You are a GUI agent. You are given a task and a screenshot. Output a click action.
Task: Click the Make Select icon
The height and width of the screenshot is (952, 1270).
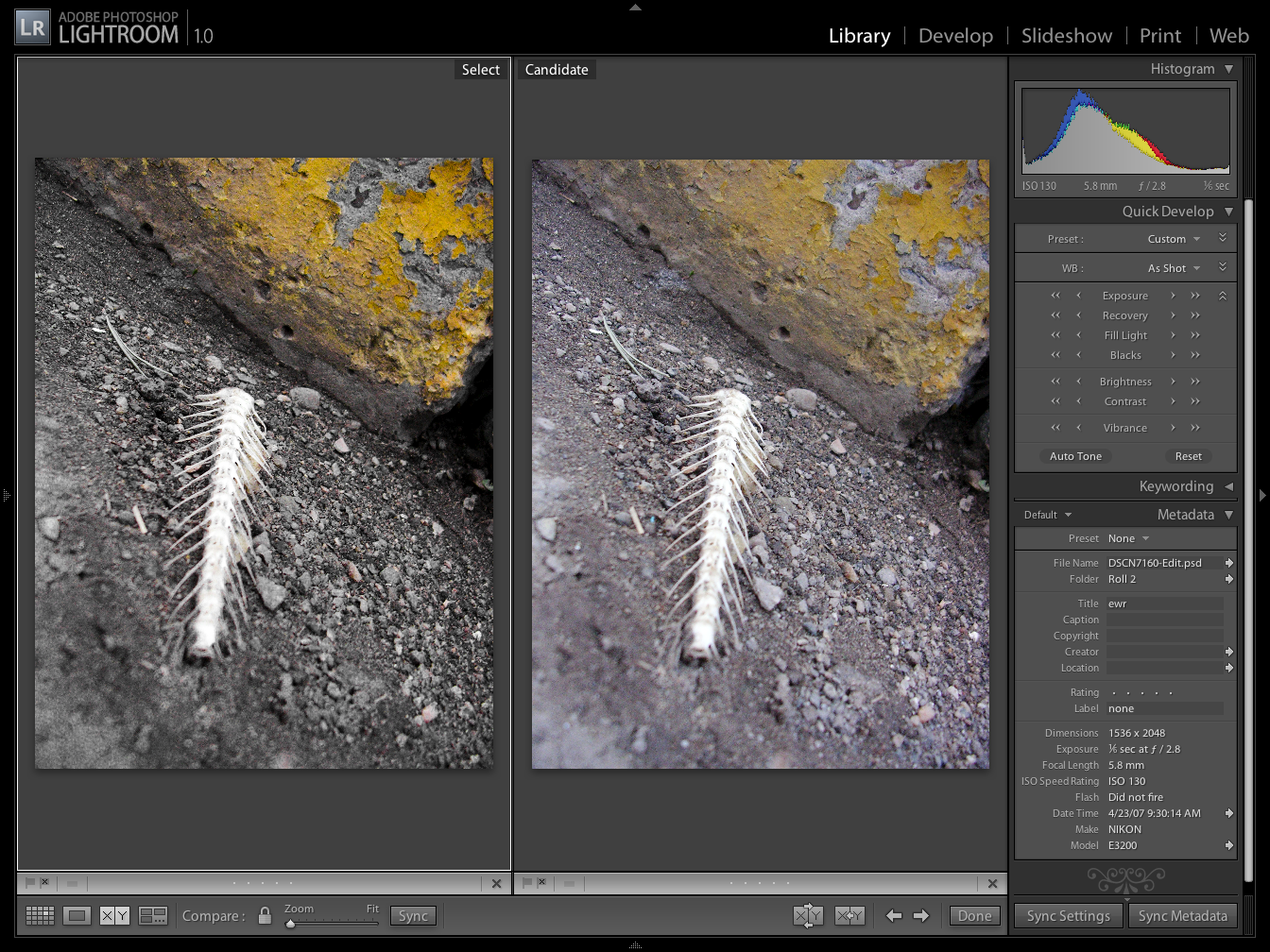point(850,915)
